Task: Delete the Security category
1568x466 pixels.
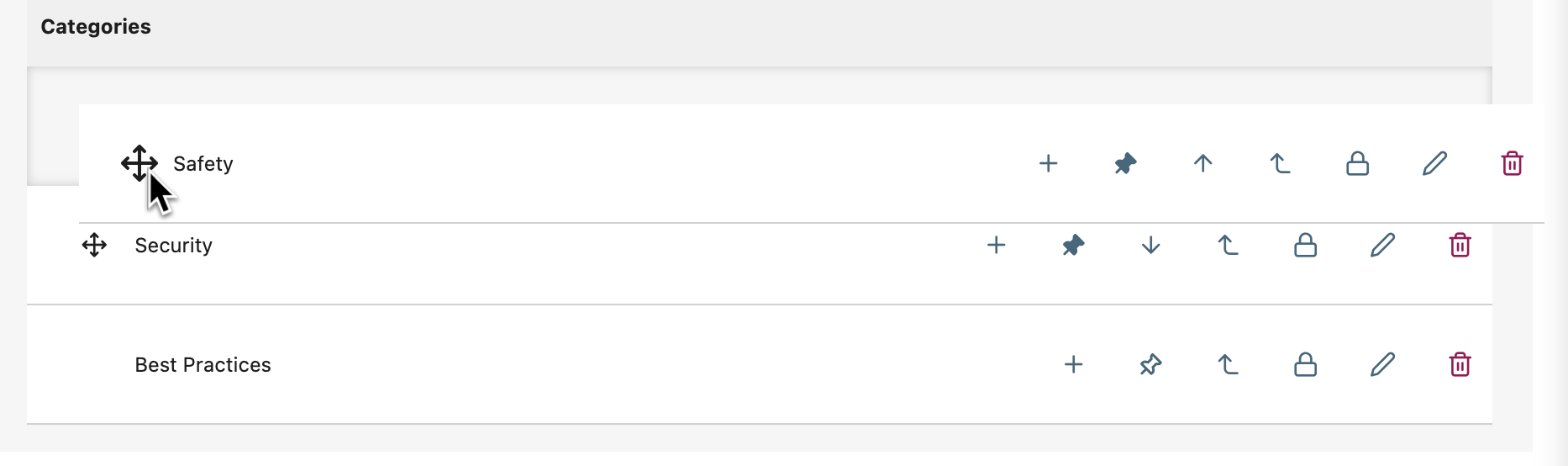Action: pos(1460,245)
